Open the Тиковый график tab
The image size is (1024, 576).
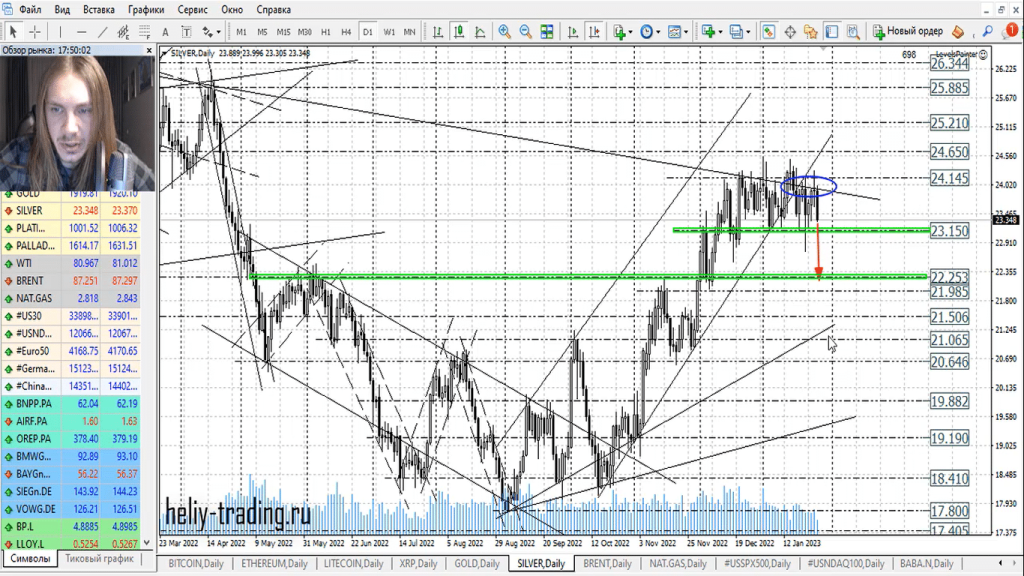100,559
